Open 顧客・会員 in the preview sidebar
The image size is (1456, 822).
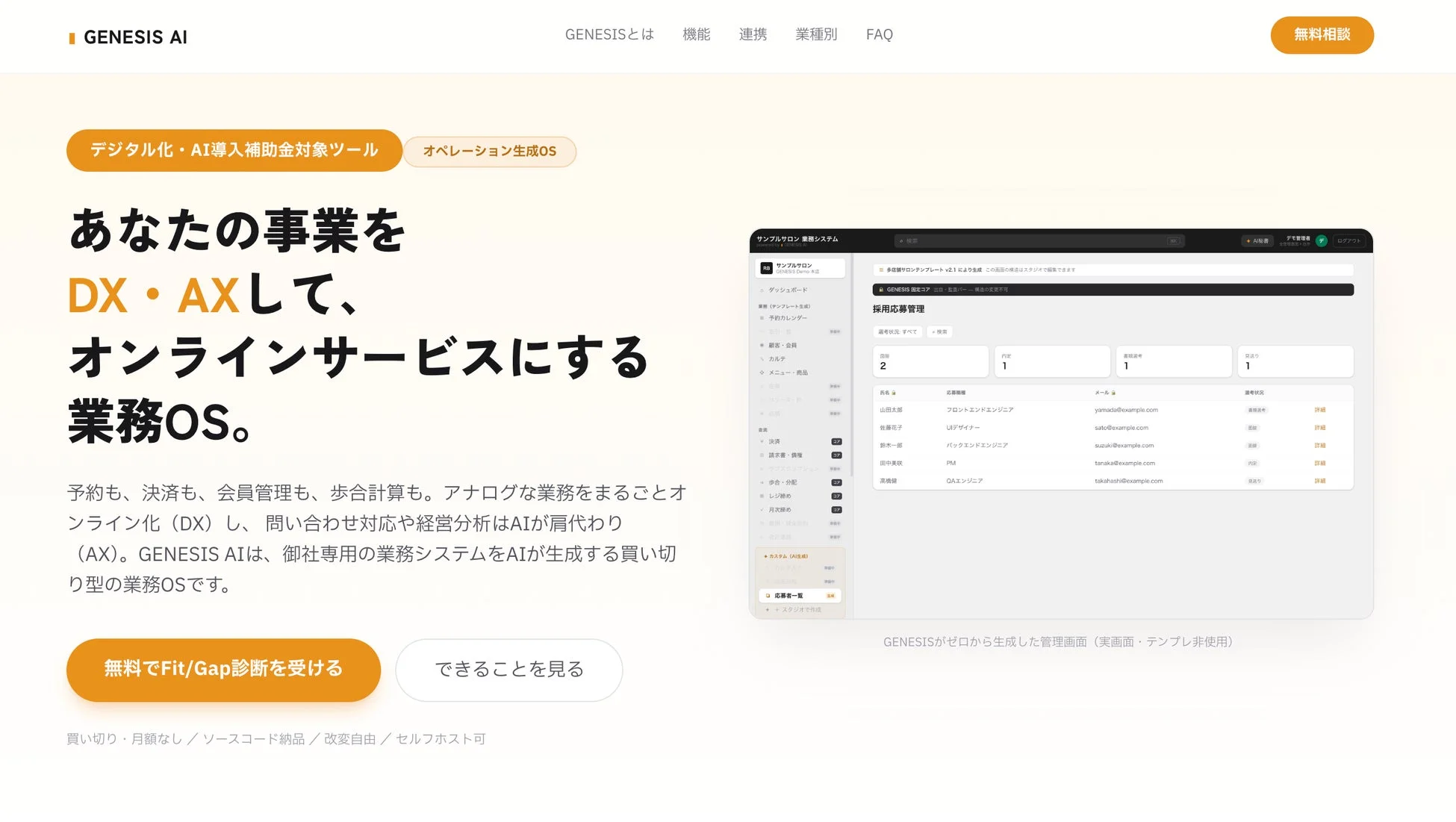(783, 346)
